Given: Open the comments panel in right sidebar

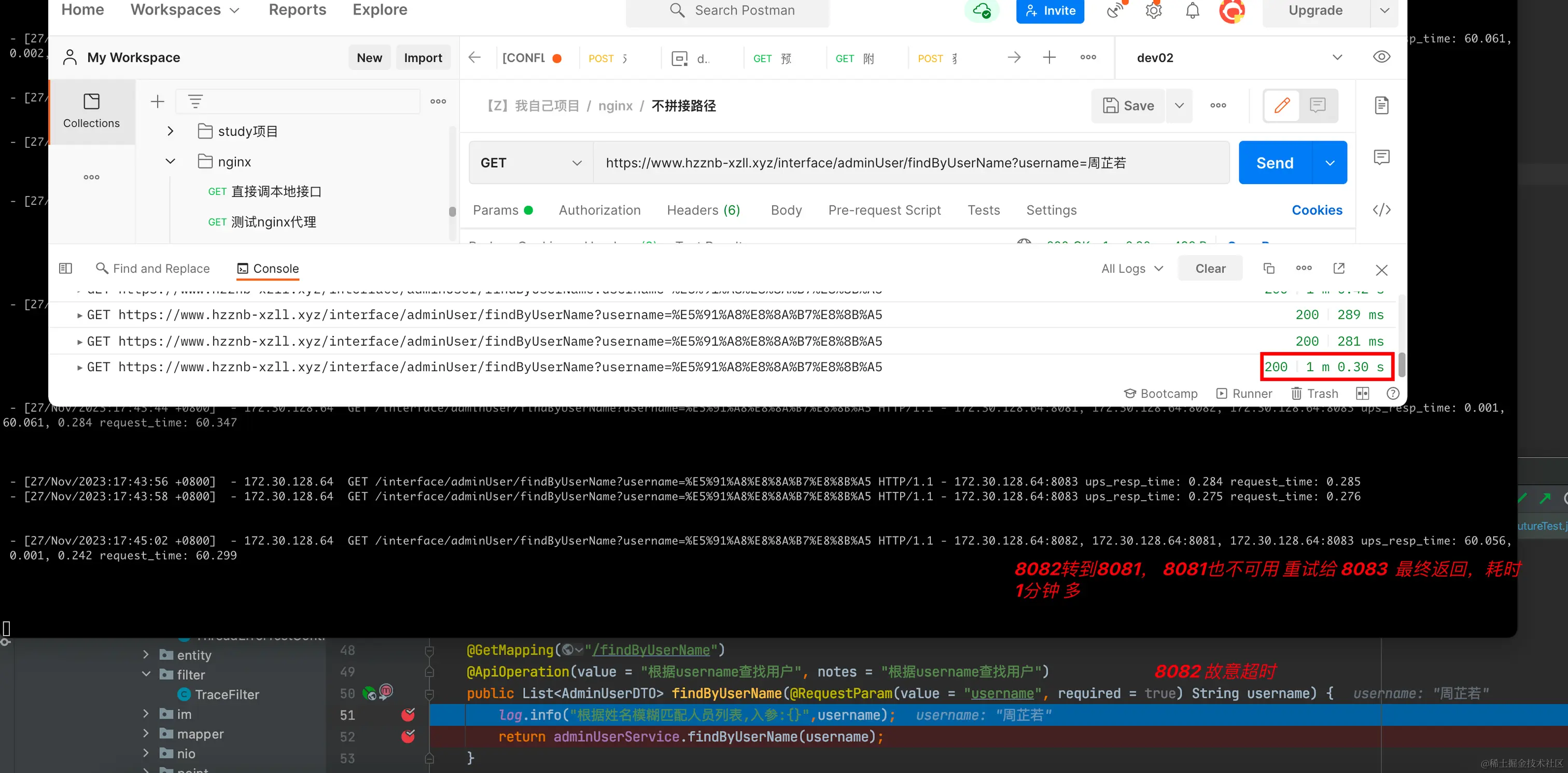Looking at the screenshot, I should 1382,157.
